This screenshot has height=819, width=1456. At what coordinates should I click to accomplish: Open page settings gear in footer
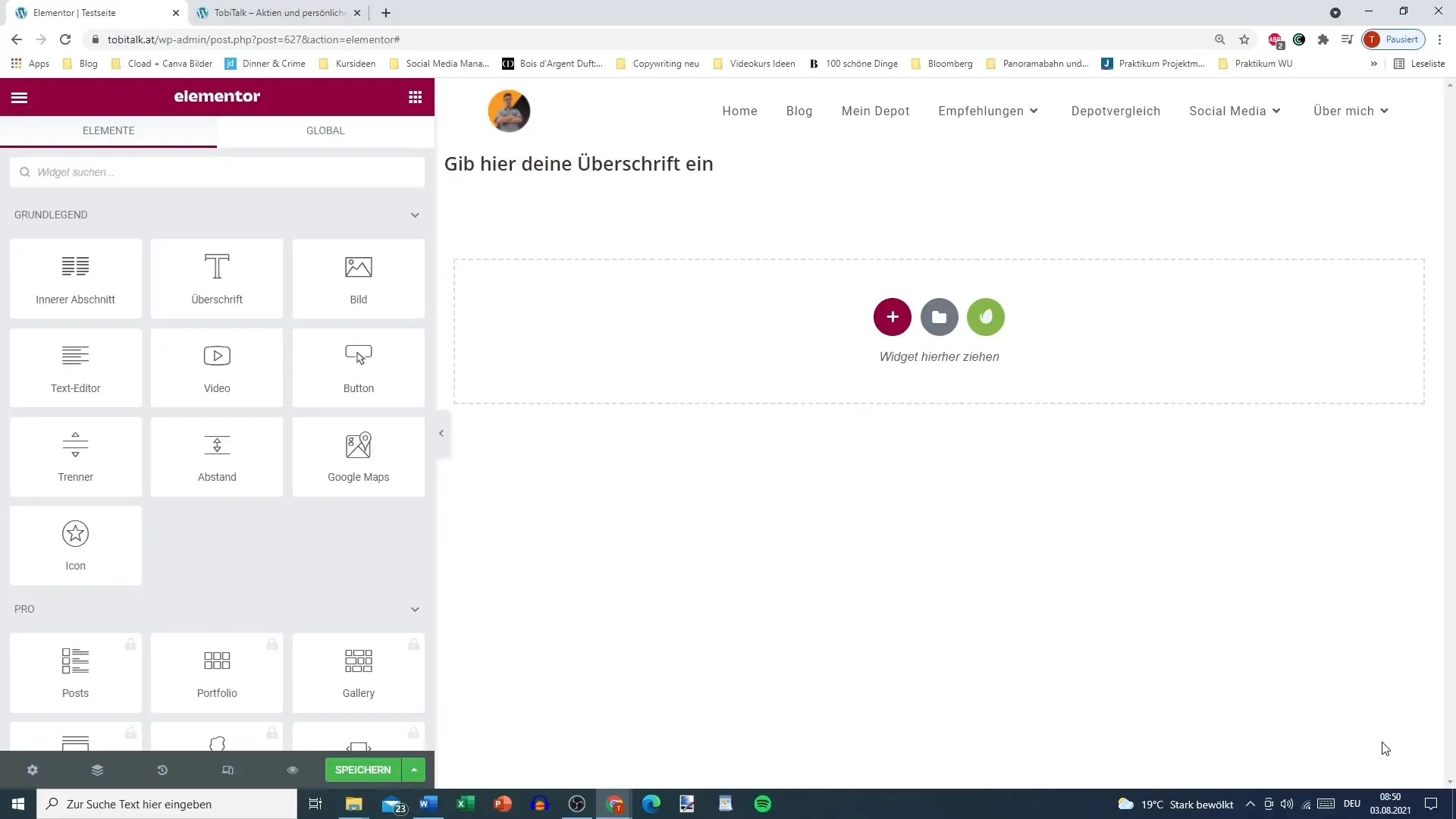(x=33, y=770)
